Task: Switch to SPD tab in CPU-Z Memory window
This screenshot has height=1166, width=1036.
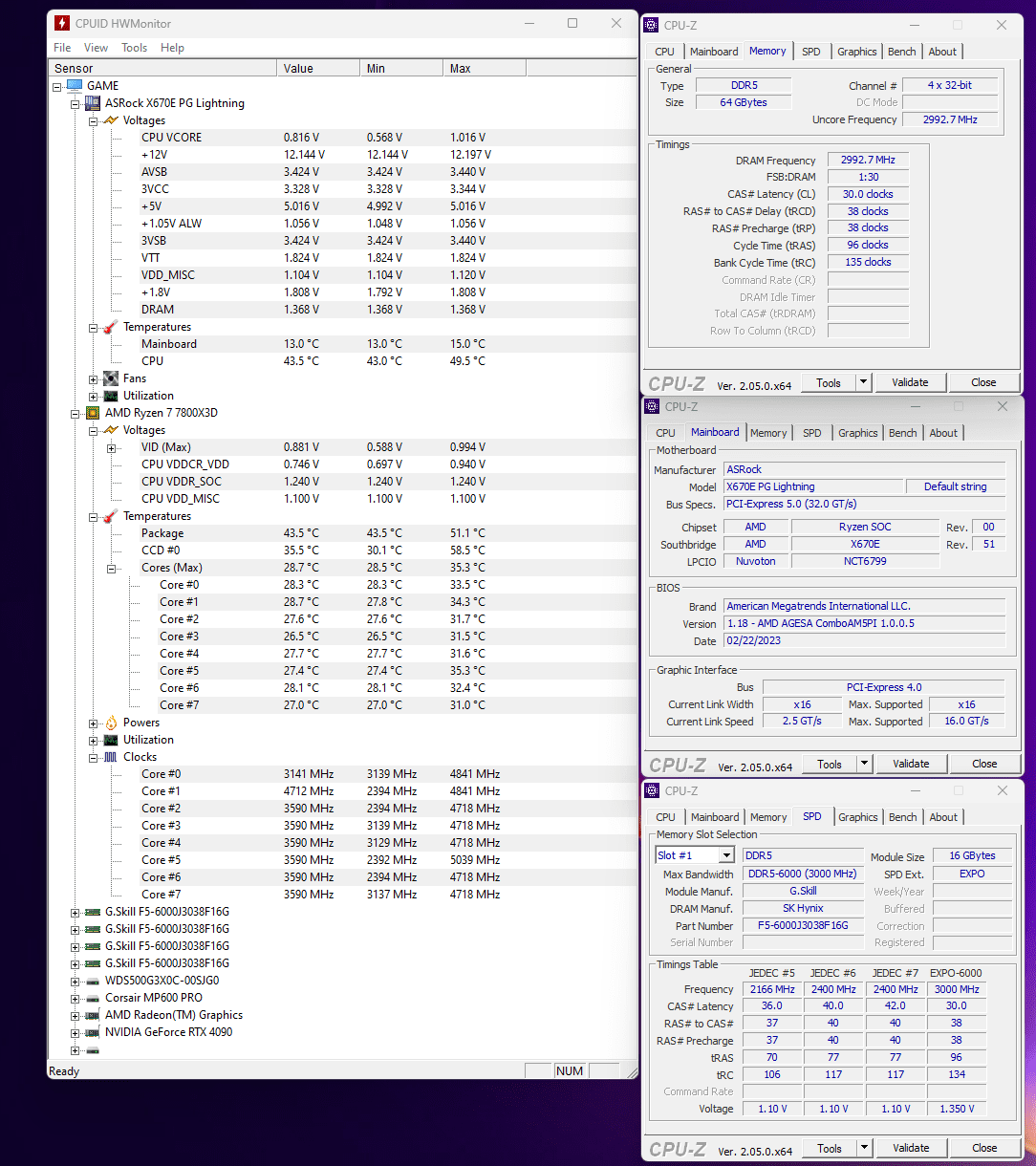Action: 811,52
